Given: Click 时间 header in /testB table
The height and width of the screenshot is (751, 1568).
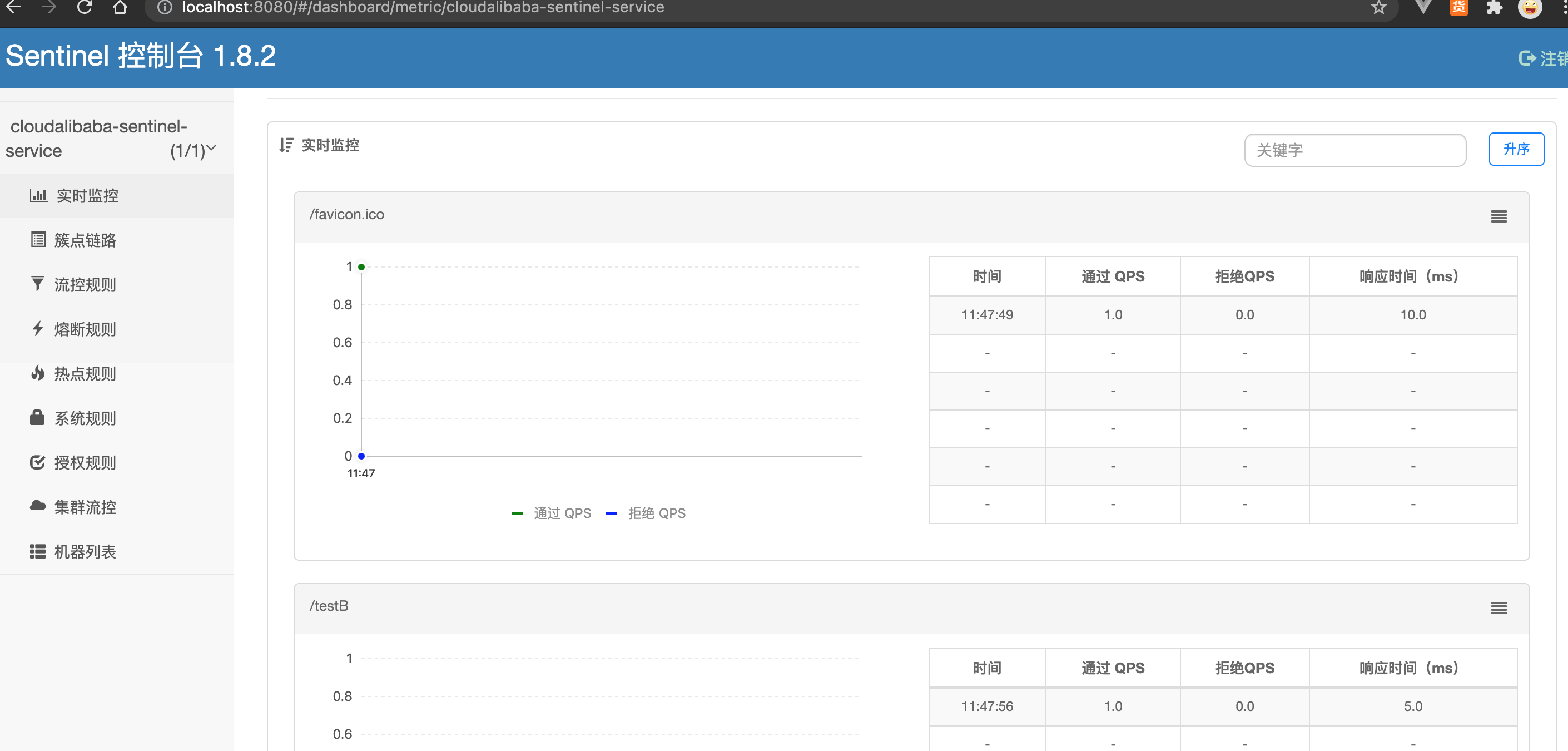Looking at the screenshot, I should 987,668.
